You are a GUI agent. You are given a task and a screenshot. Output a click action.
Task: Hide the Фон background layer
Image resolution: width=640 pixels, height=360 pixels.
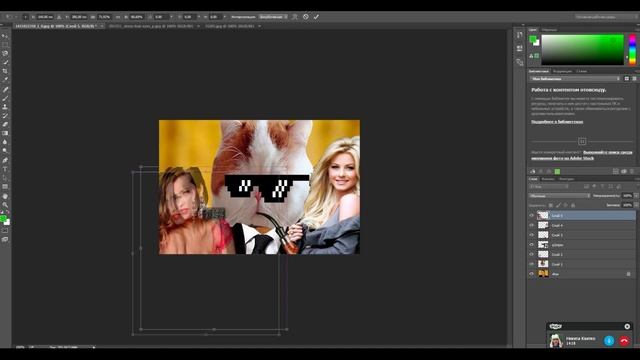tap(531, 274)
